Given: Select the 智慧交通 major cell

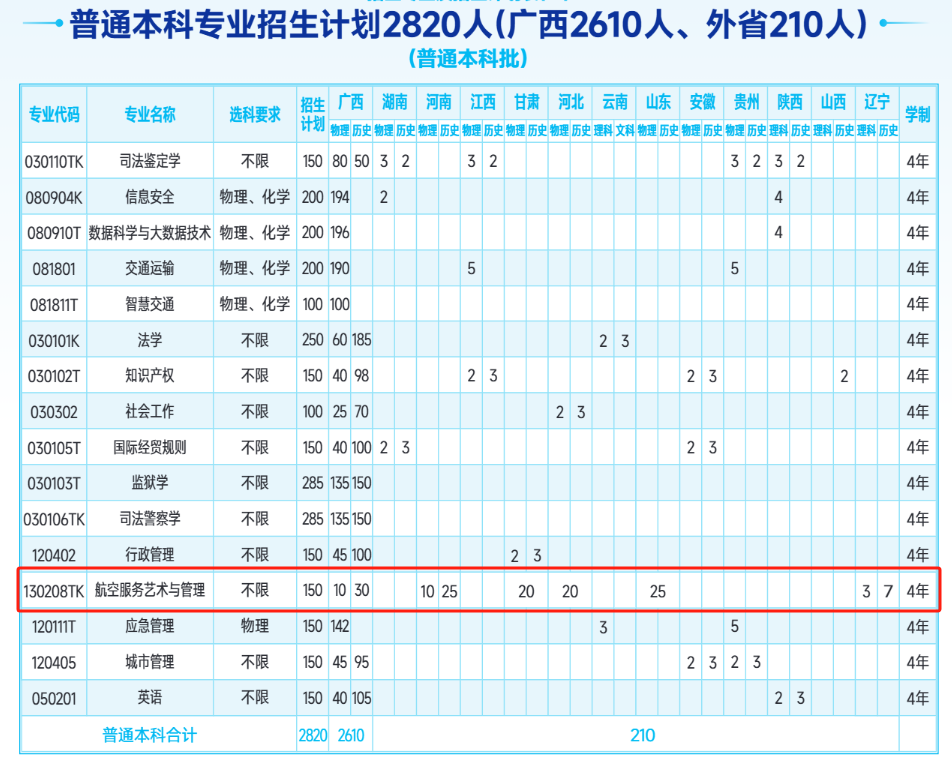Looking at the screenshot, I should [150, 304].
